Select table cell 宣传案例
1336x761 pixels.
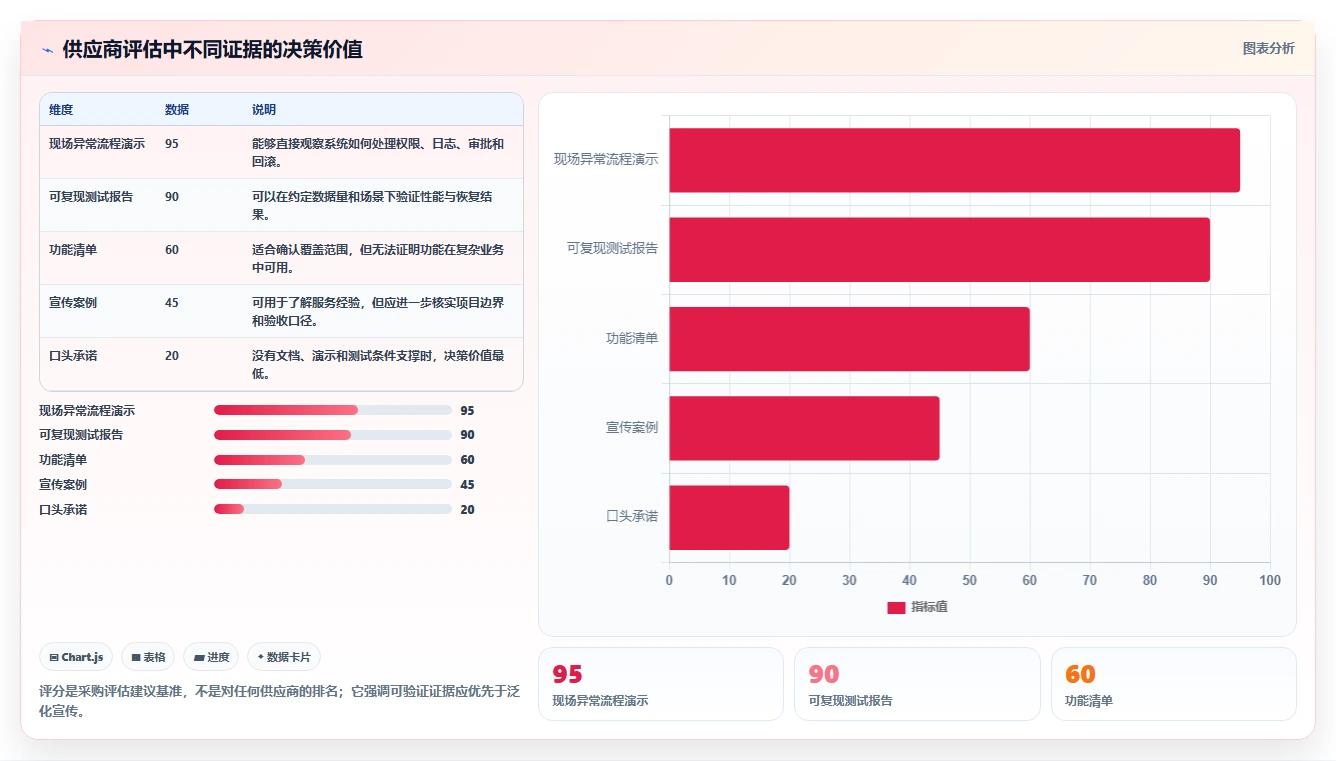pos(73,303)
